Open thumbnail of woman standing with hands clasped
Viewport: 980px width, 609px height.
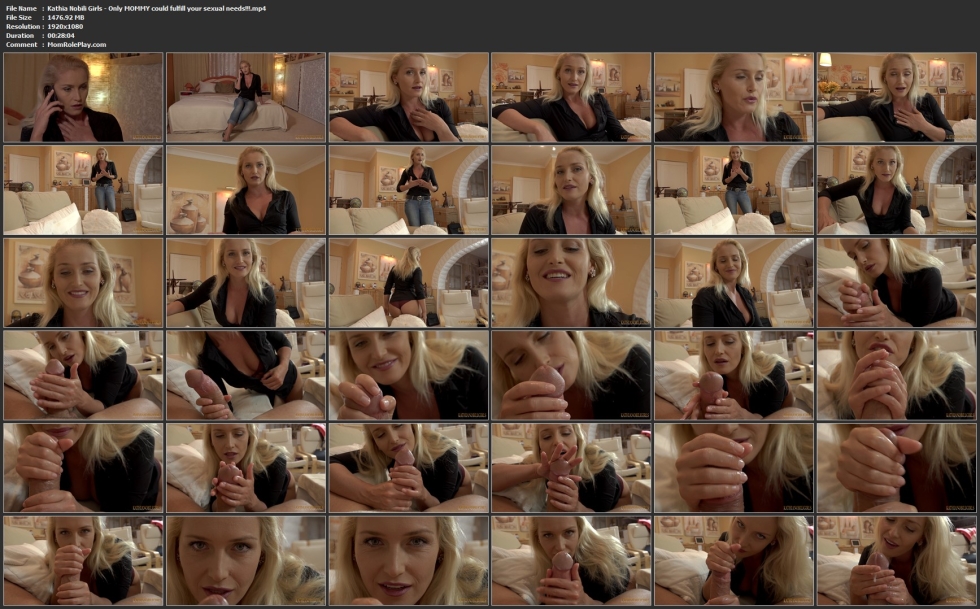coord(409,190)
